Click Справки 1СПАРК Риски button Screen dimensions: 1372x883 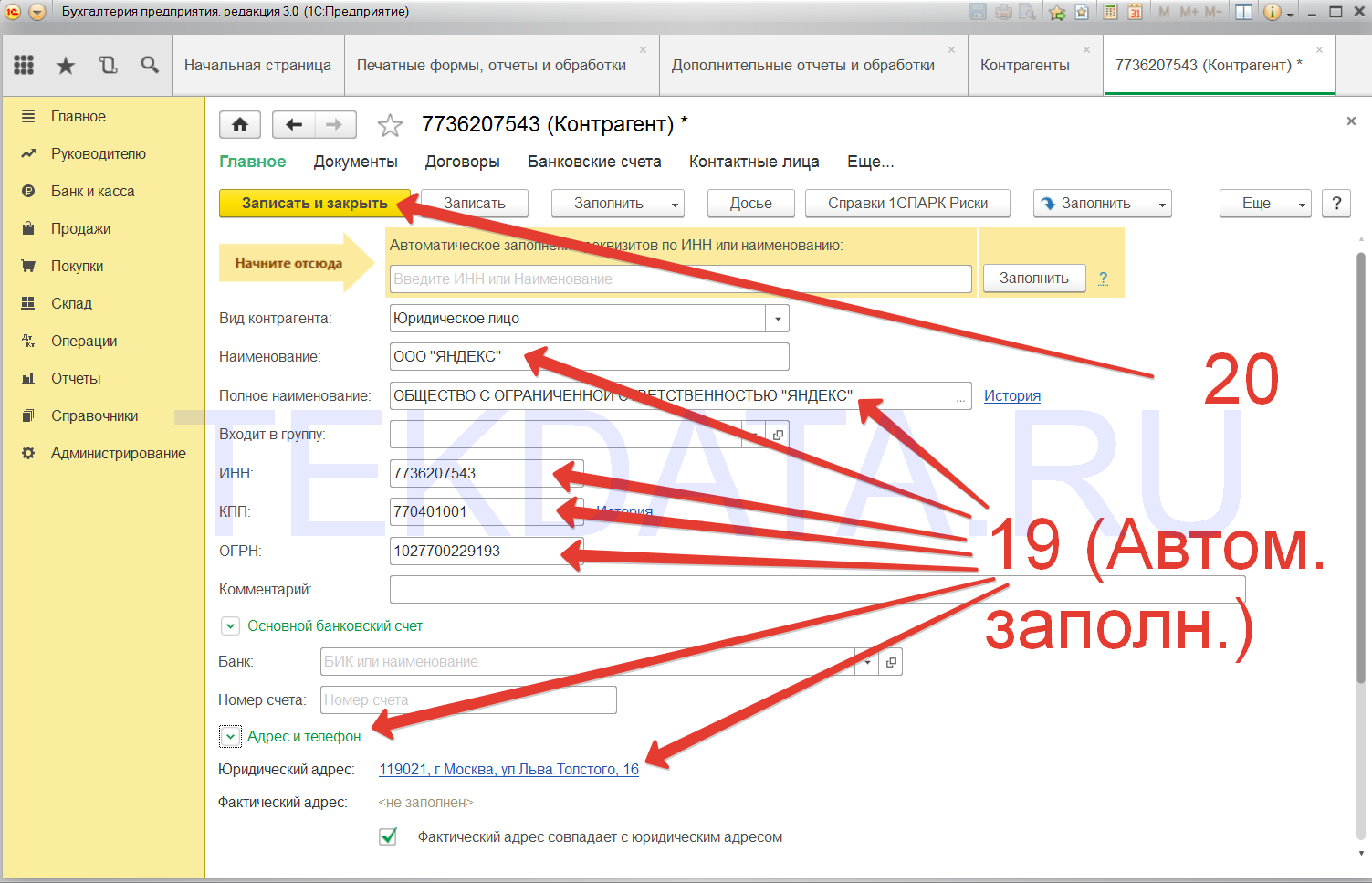908,204
